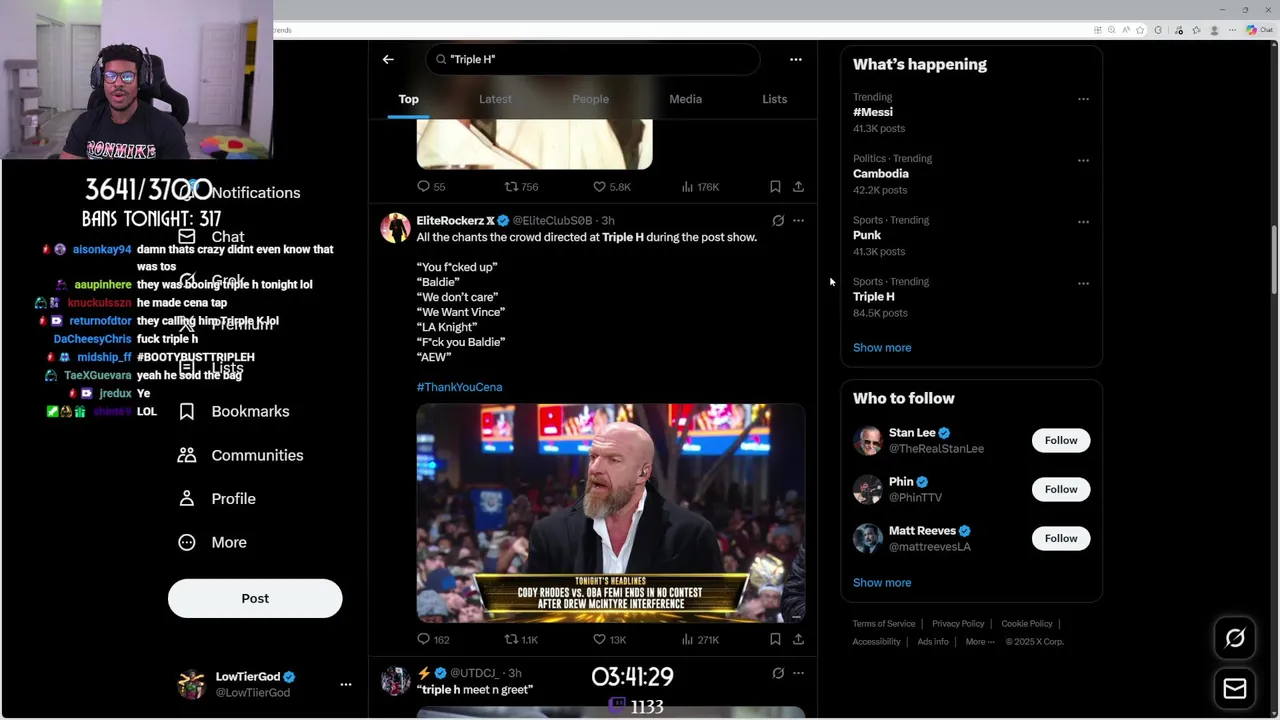The image size is (1280, 720).
Task: Click the page vertical scrollbar
Action: pos(1274,260)
